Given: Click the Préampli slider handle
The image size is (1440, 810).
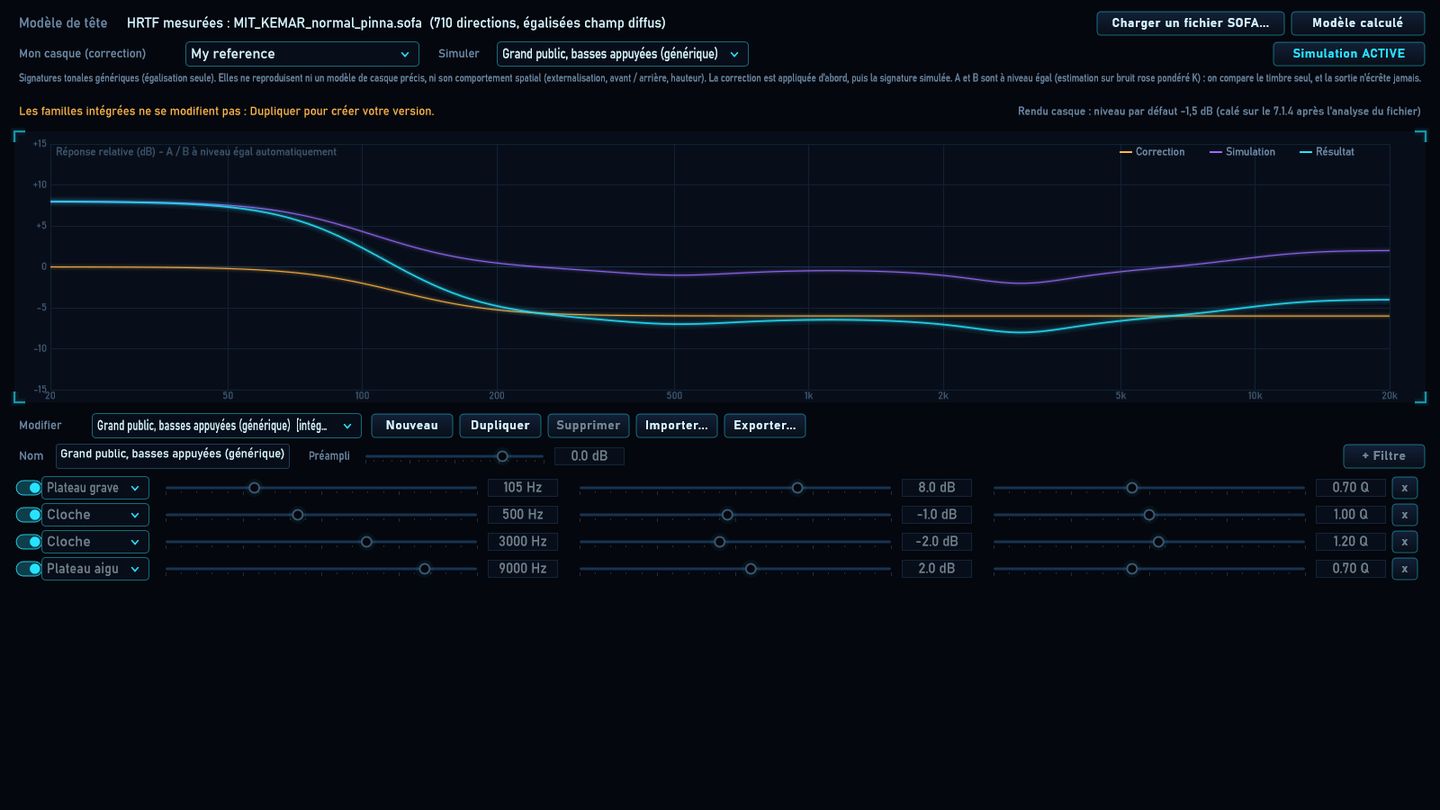Looking at the screenshot, I should [x=502, y=456].
